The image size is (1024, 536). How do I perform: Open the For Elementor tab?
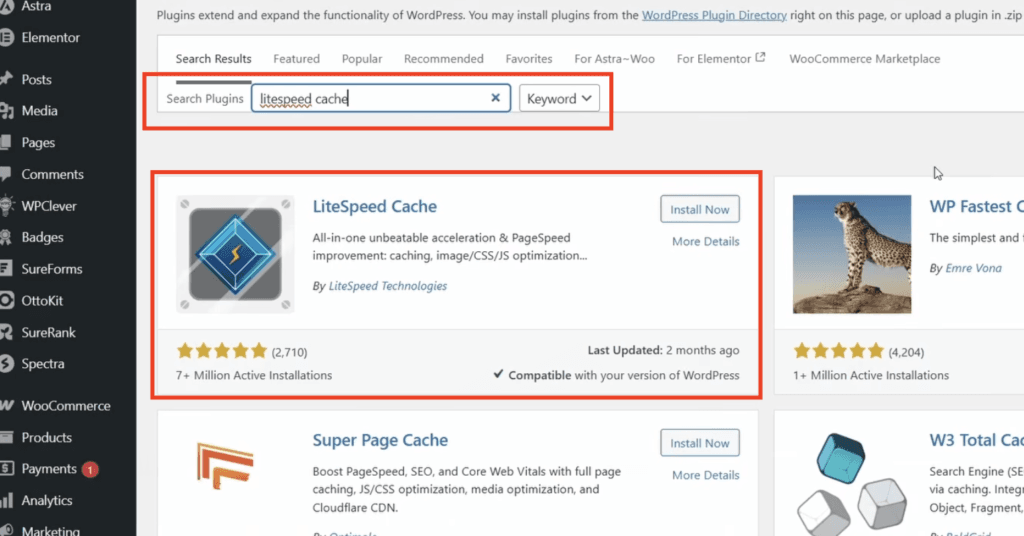pos(714,59)
